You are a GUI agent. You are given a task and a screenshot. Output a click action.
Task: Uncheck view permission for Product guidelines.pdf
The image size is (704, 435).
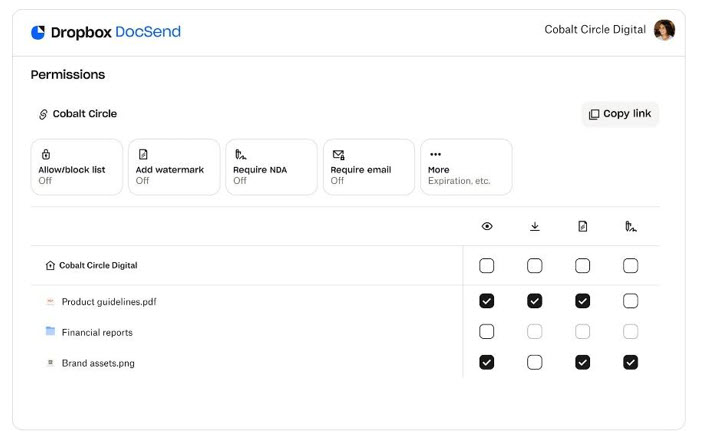(487, 301)
